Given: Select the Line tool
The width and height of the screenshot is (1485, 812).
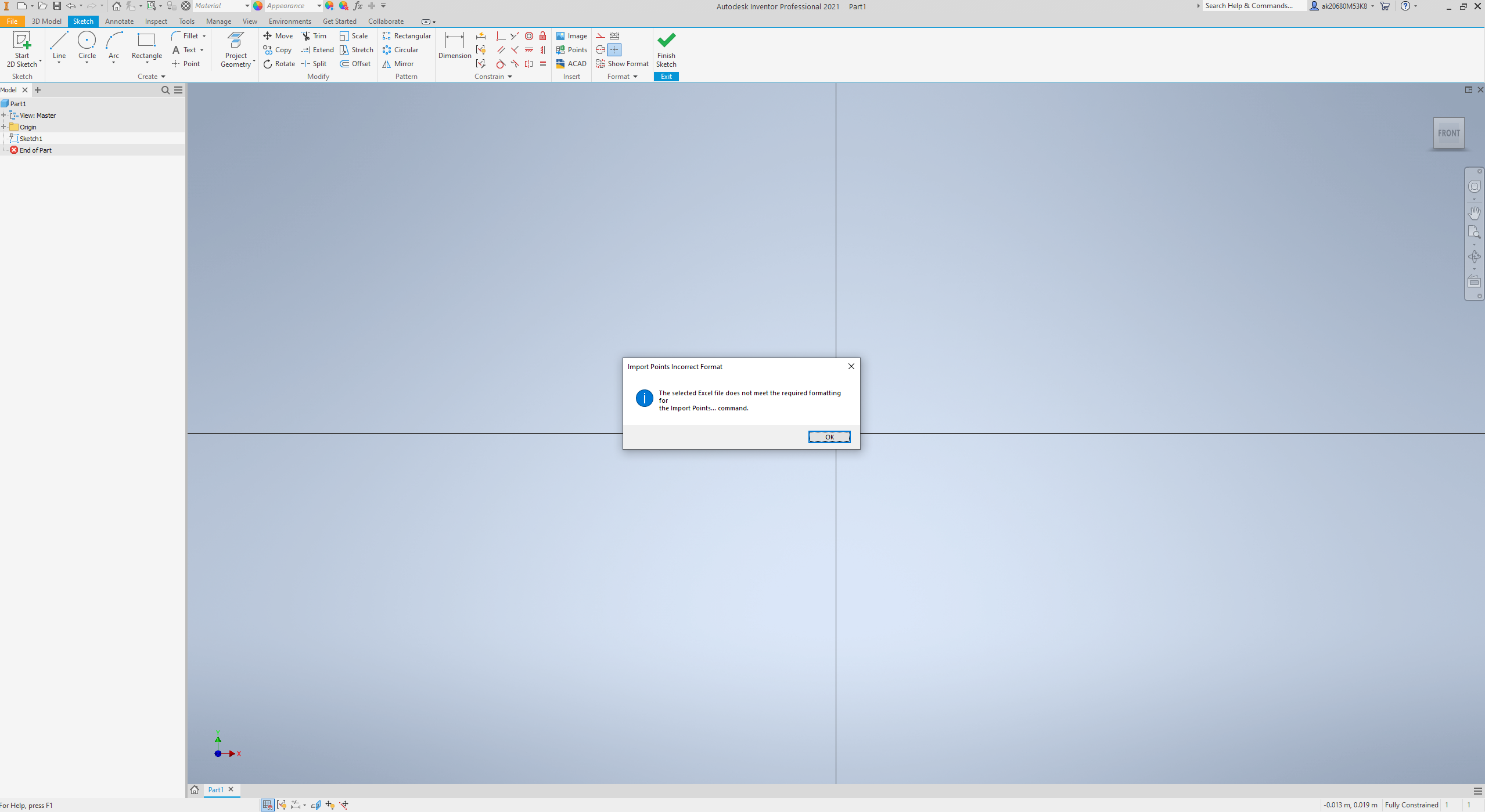Looking at the screenshot, I should 59,46.
